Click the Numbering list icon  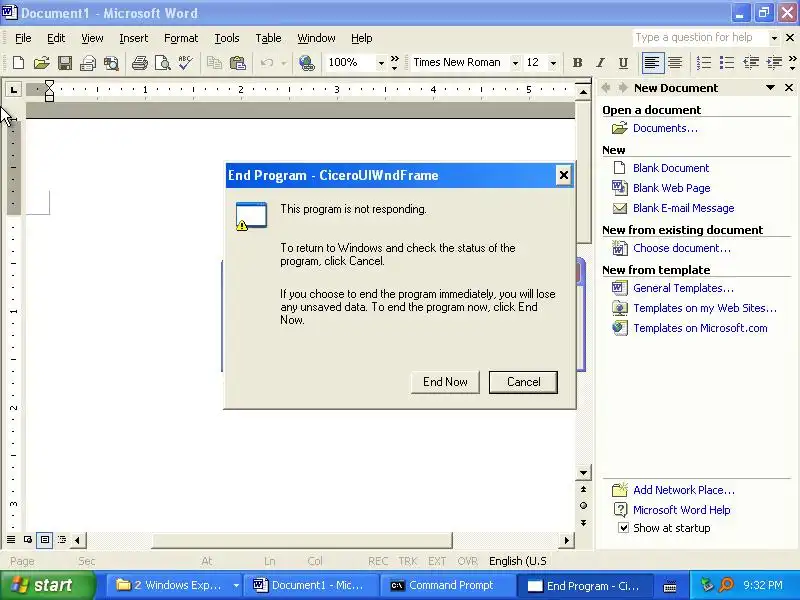click(704, 63)
